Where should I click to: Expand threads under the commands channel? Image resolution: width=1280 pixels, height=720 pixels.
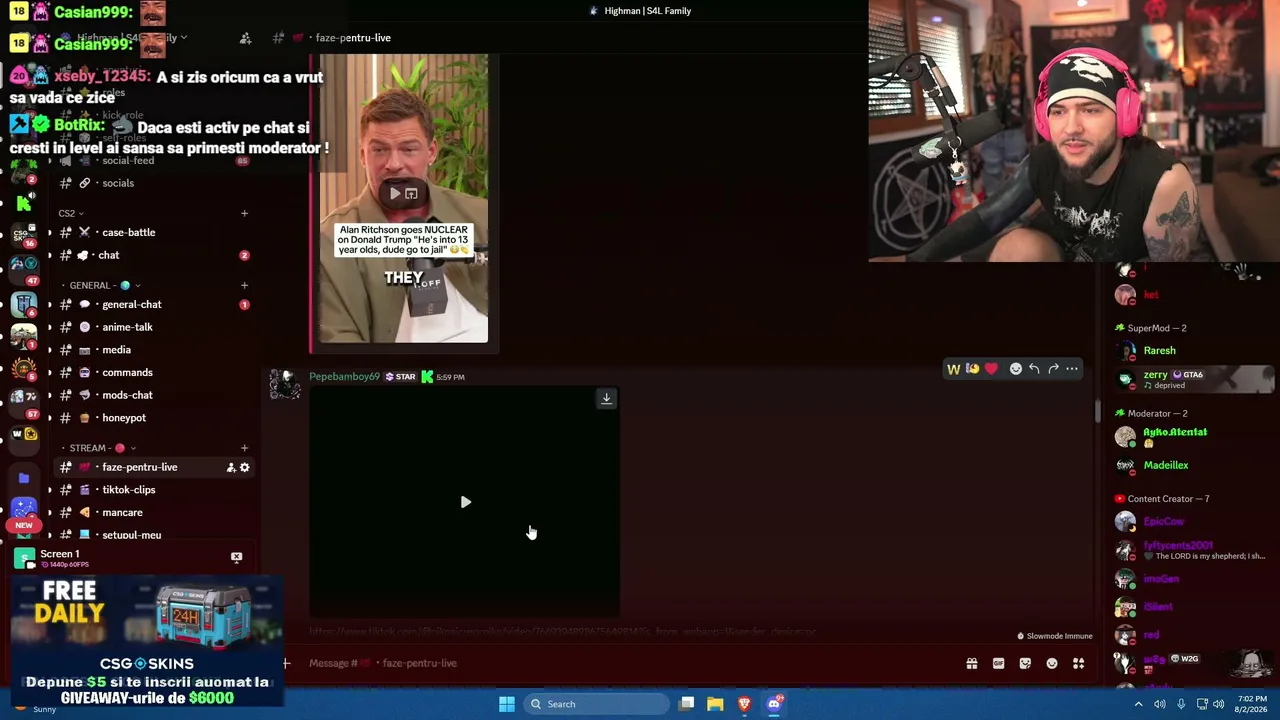(49, 372)
